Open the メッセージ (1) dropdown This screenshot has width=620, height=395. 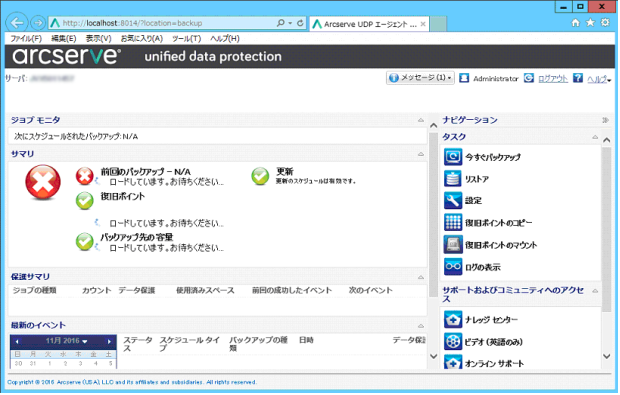[x=420, y=78]
